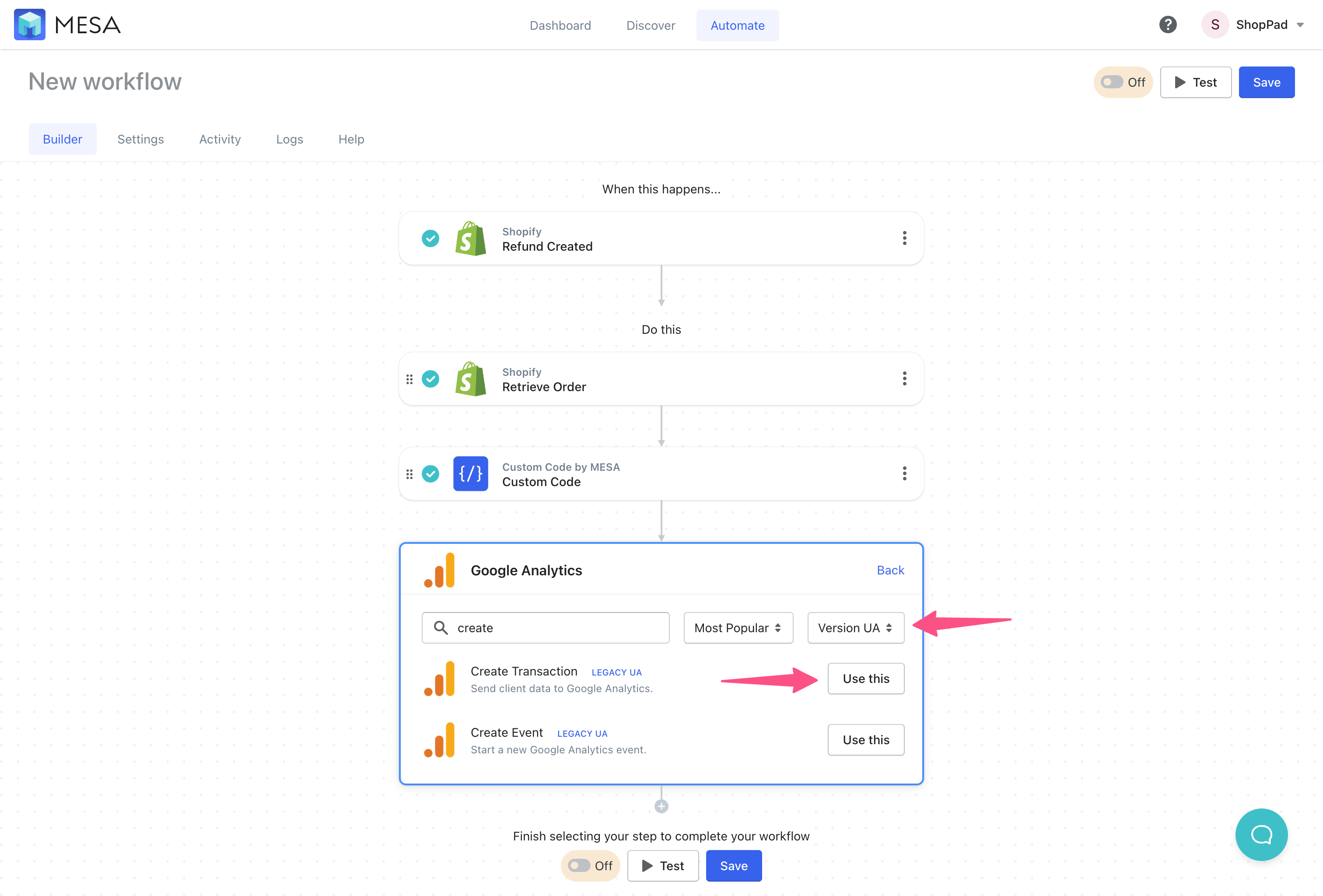Open the Retrieve Order three-dot menu
This screenshot has width=1323, height=896.
[x=904, y=378]
